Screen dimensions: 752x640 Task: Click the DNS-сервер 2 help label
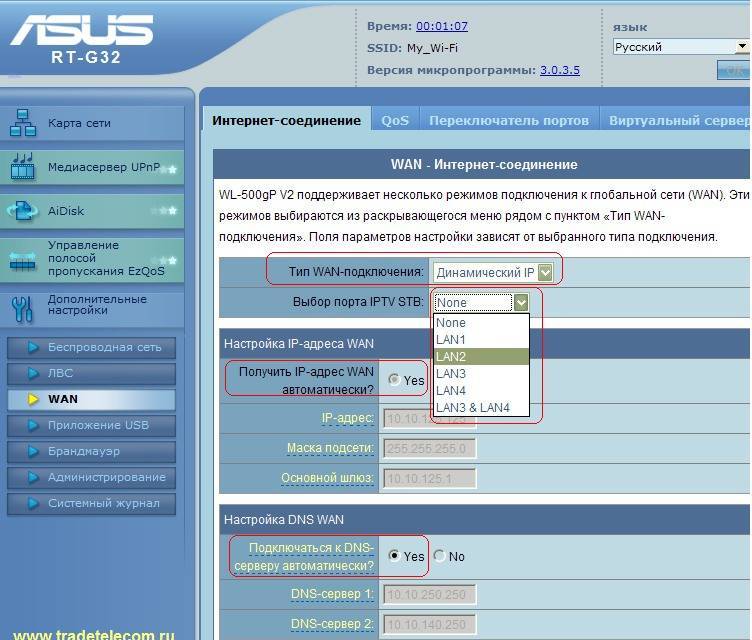tap(332, 624)
